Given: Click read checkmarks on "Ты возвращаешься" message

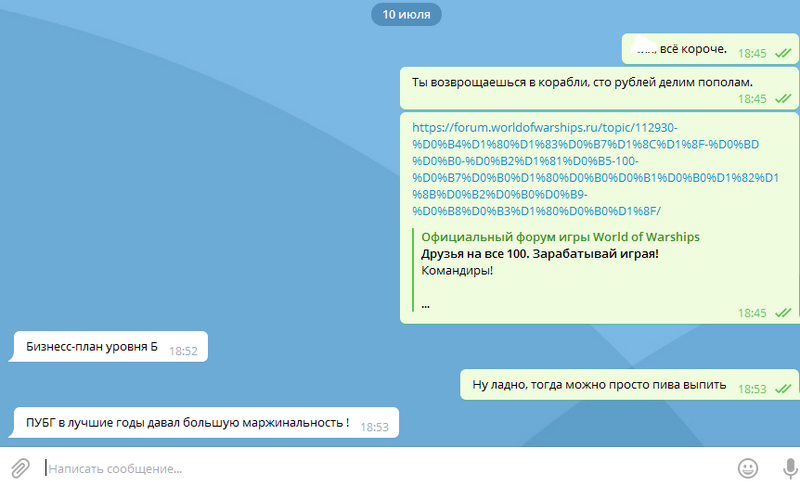Looking at the screenshot, I should (782, 99).
